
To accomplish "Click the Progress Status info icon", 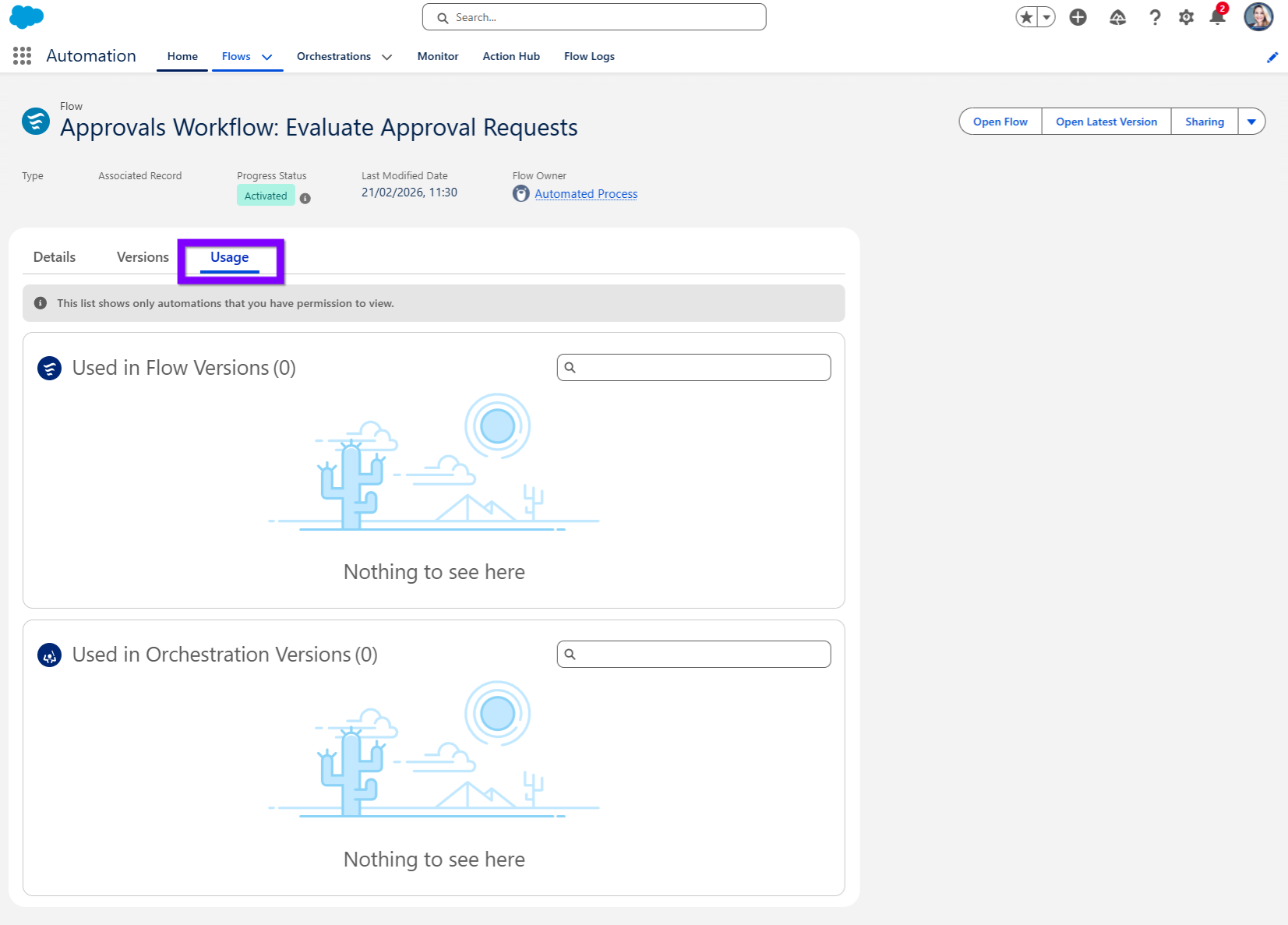I will click(305, 199).
